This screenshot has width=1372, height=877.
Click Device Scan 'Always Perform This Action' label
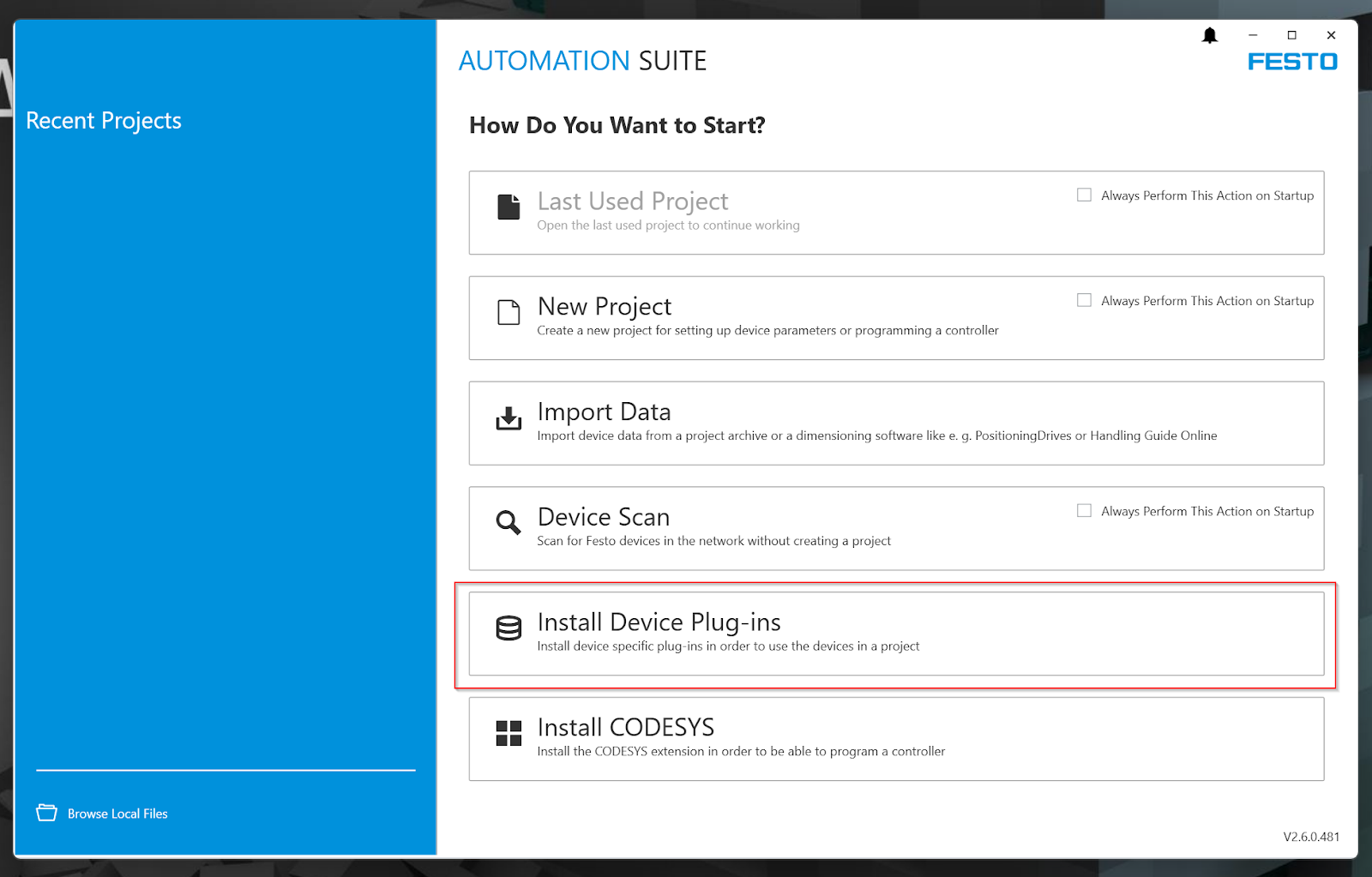click(x=1207, y=511)
